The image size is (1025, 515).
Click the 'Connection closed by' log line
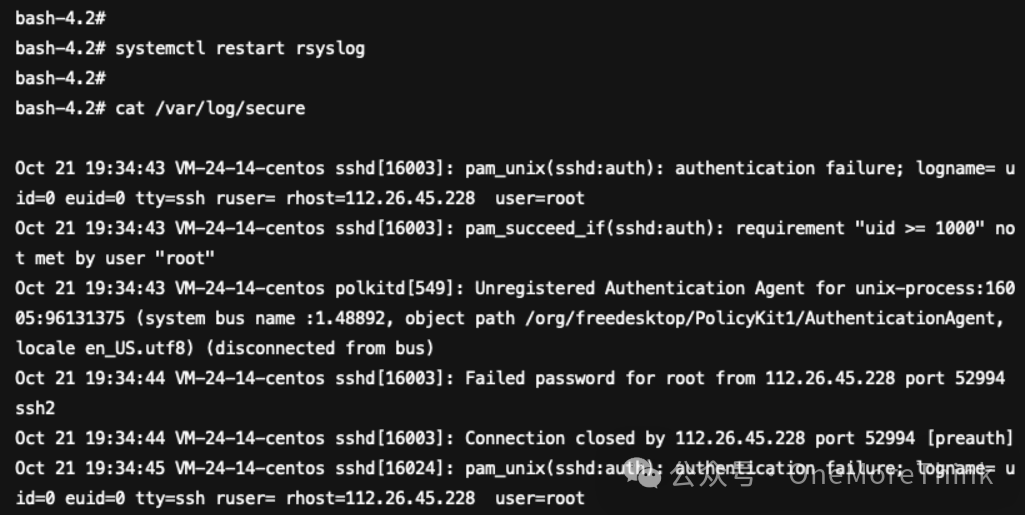tap(514, 439)
